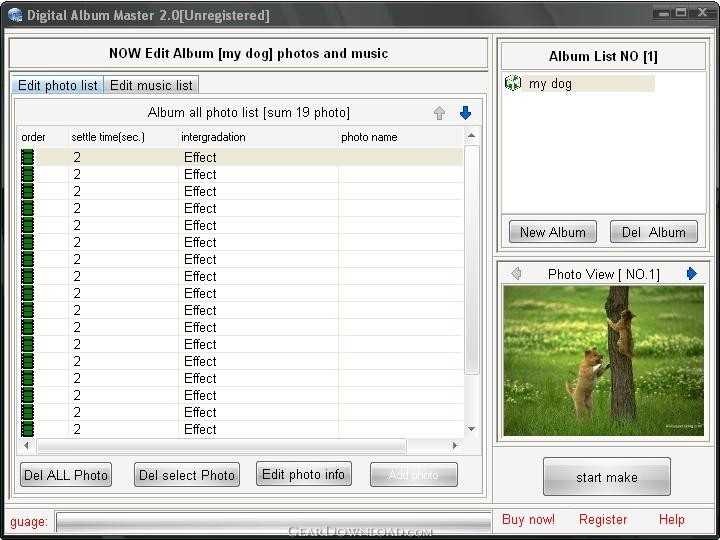The height and width of the screenshot is (540, 720).
Task: Close the Digital Album Master window
Action: pyautogui.click(x=703, y=13)
